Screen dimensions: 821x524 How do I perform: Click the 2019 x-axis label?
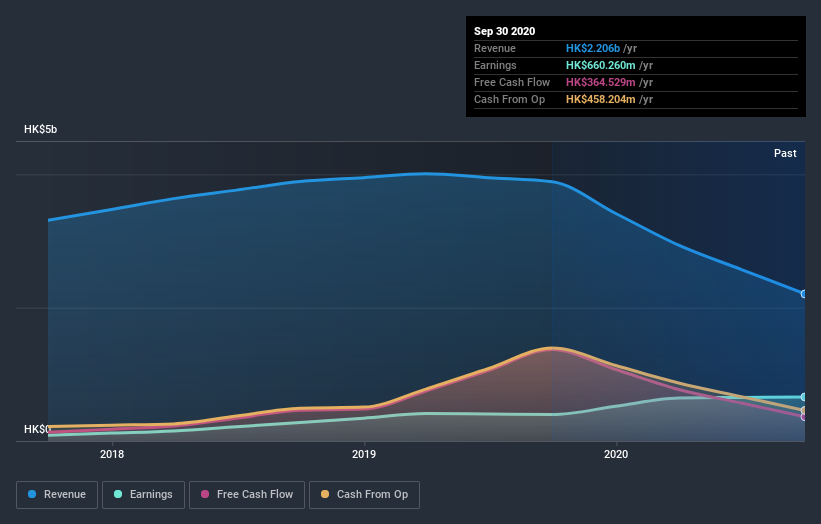coord(364,454)
